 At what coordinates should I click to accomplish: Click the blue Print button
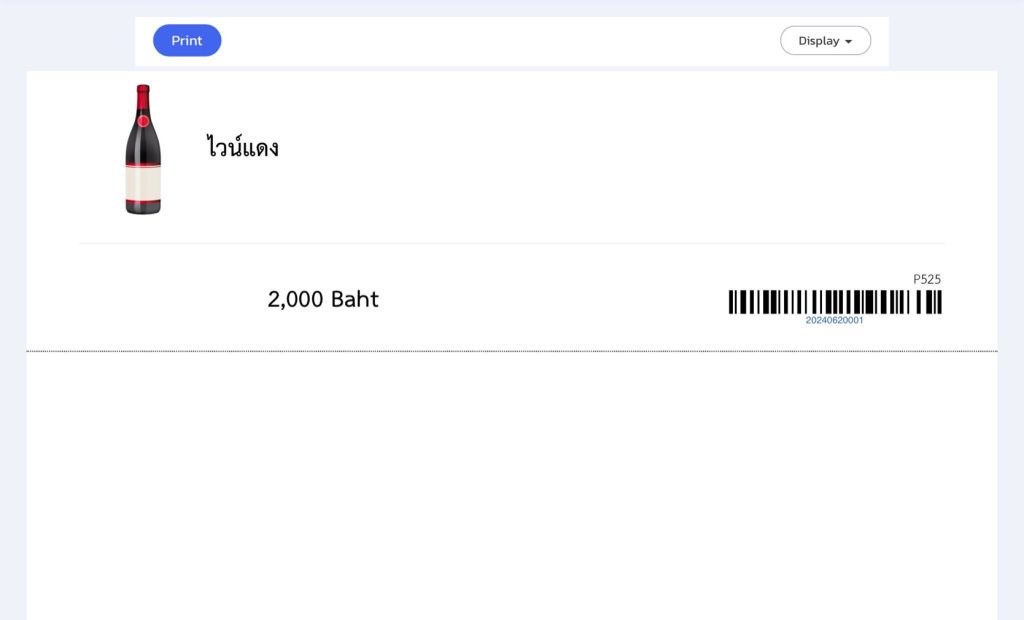[x=187, y=41]
